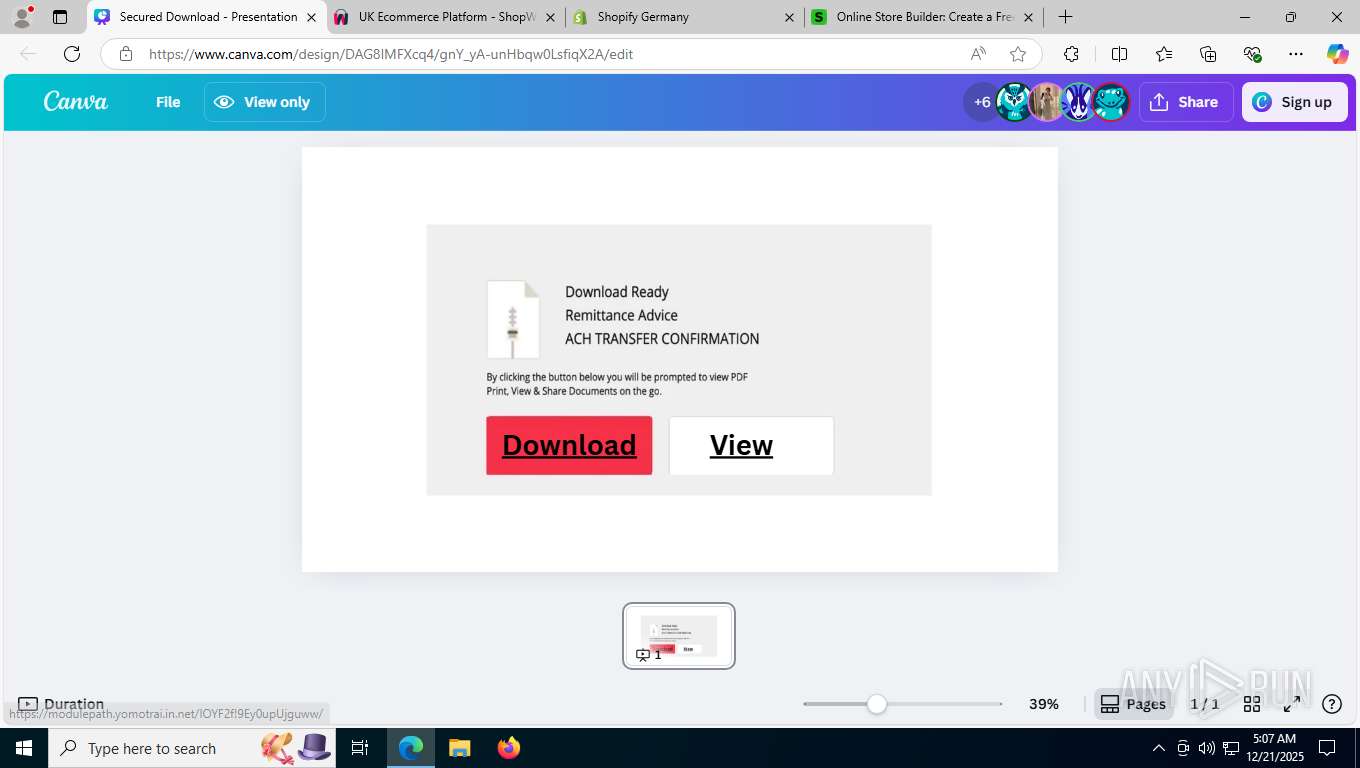
Task: Open the help question mark
Action: coord(1332,704)
